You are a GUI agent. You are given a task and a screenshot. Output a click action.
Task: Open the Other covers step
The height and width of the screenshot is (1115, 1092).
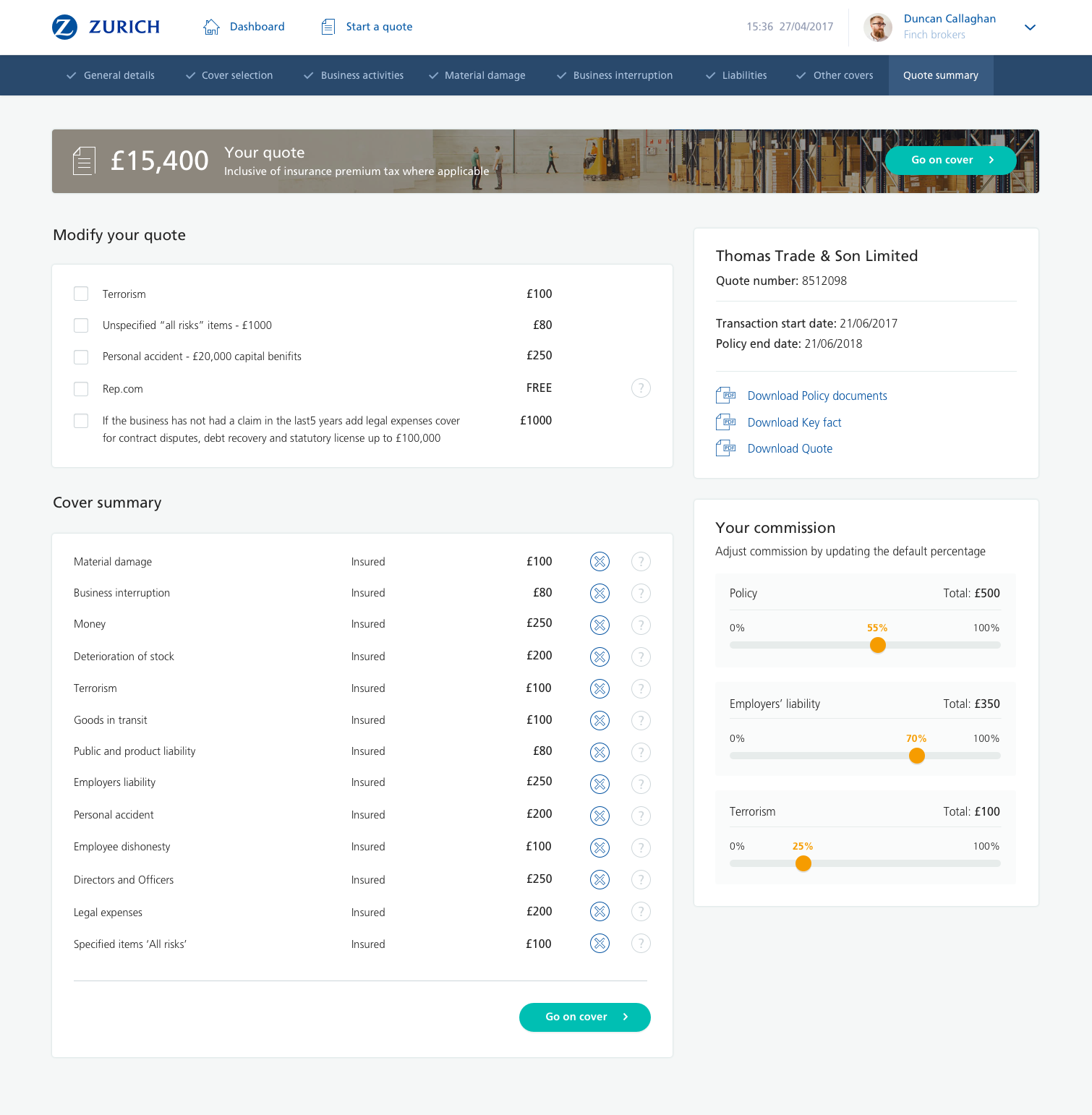835,75
